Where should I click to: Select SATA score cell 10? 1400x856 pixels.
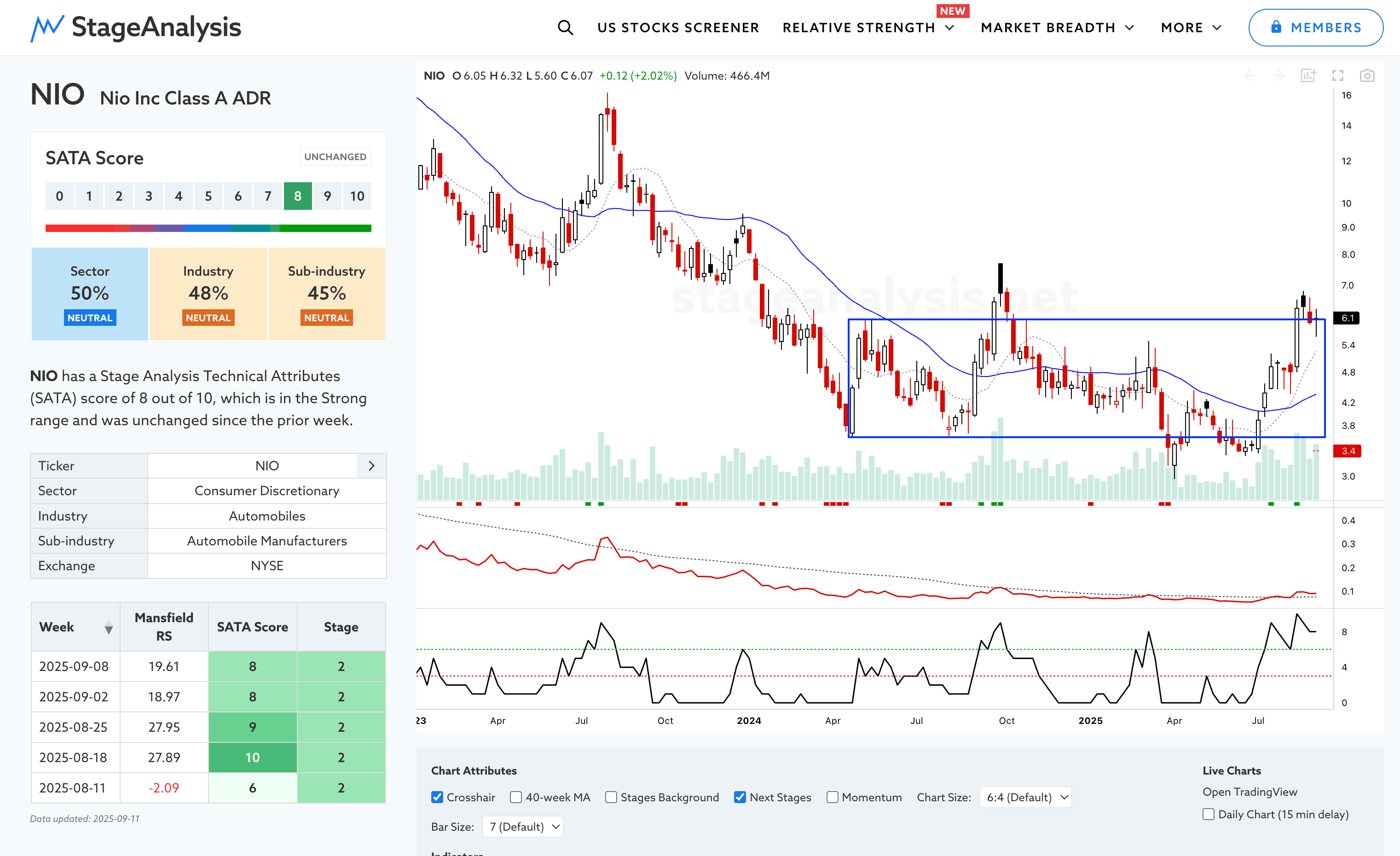pos(357,196)
